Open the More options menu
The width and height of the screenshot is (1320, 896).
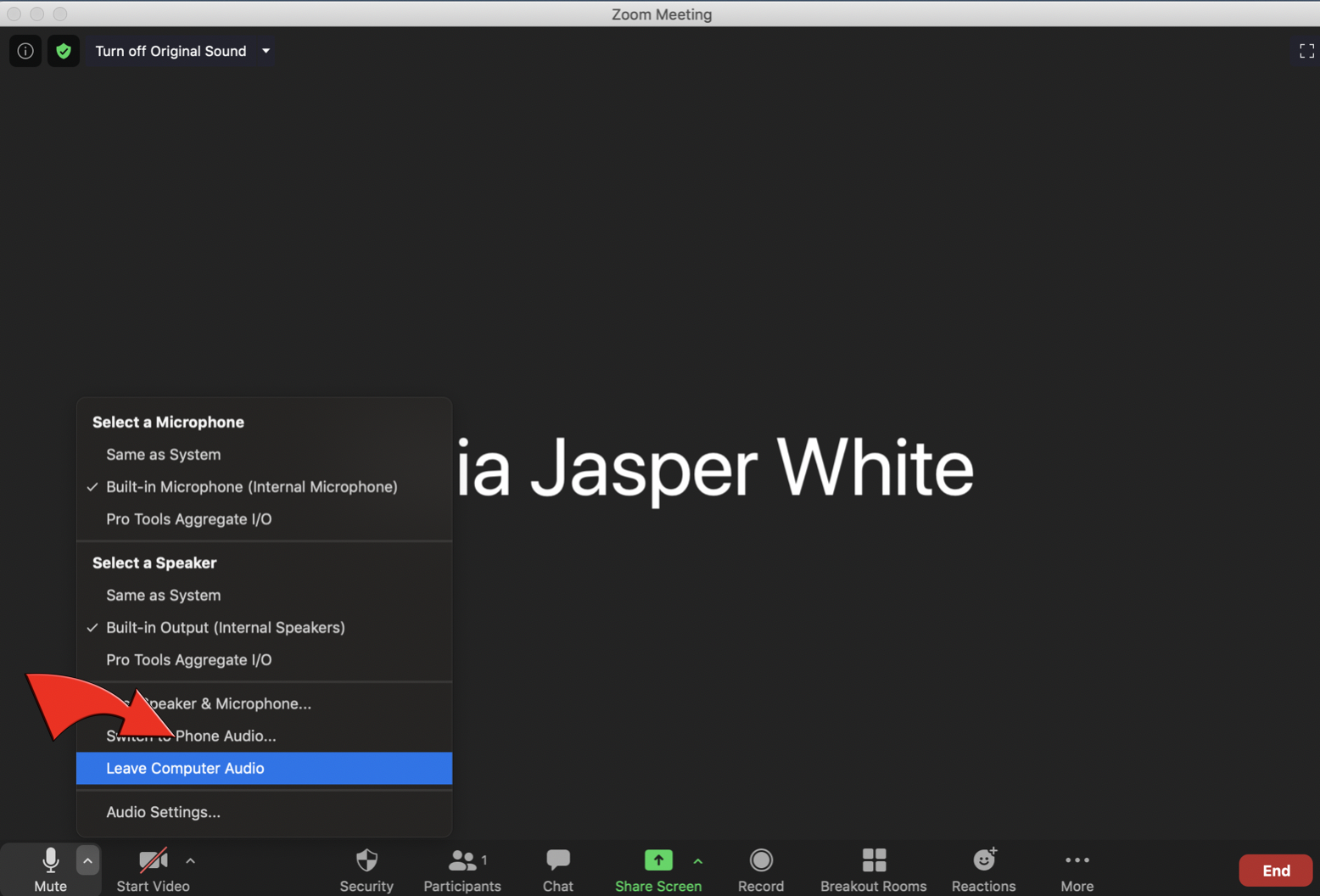1077,869
